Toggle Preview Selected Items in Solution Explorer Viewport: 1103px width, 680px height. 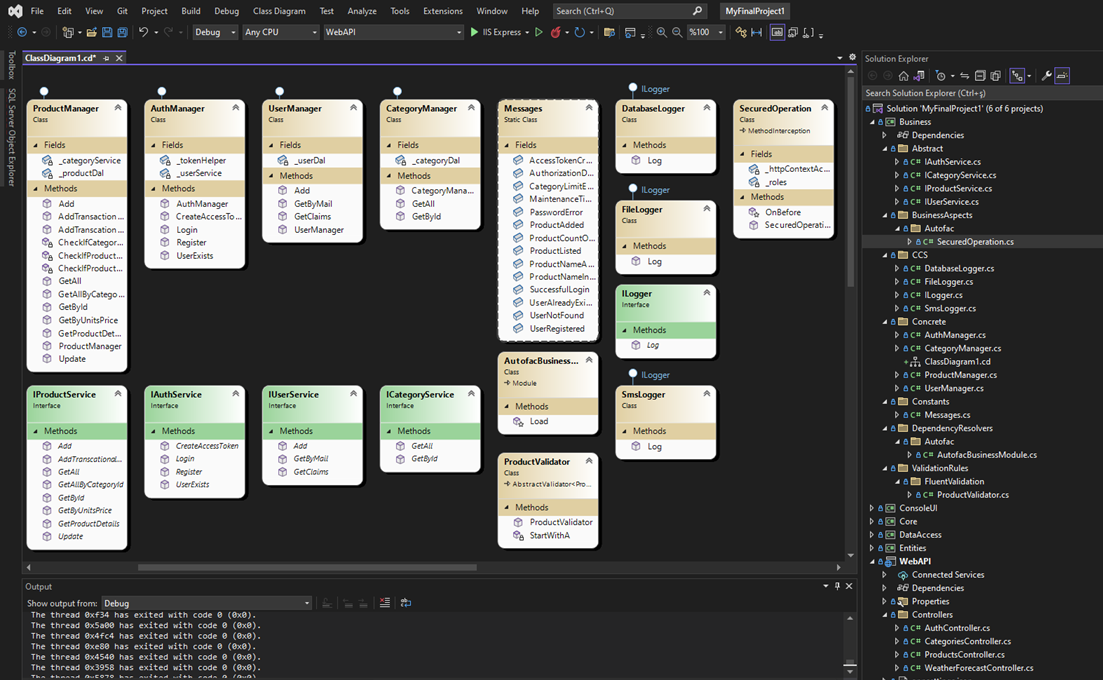pos(1062,76)
